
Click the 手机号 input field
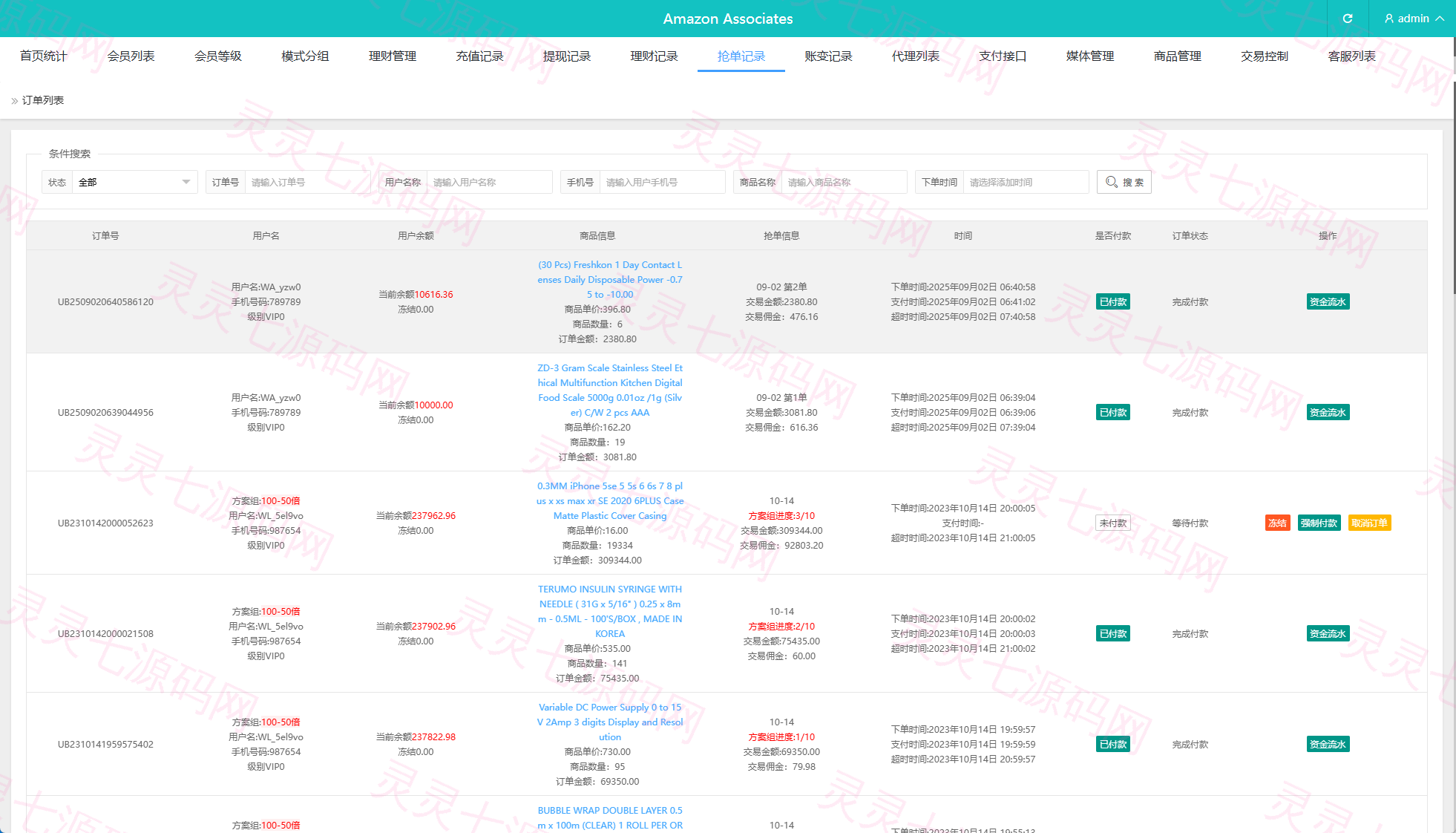pos(662,182)
